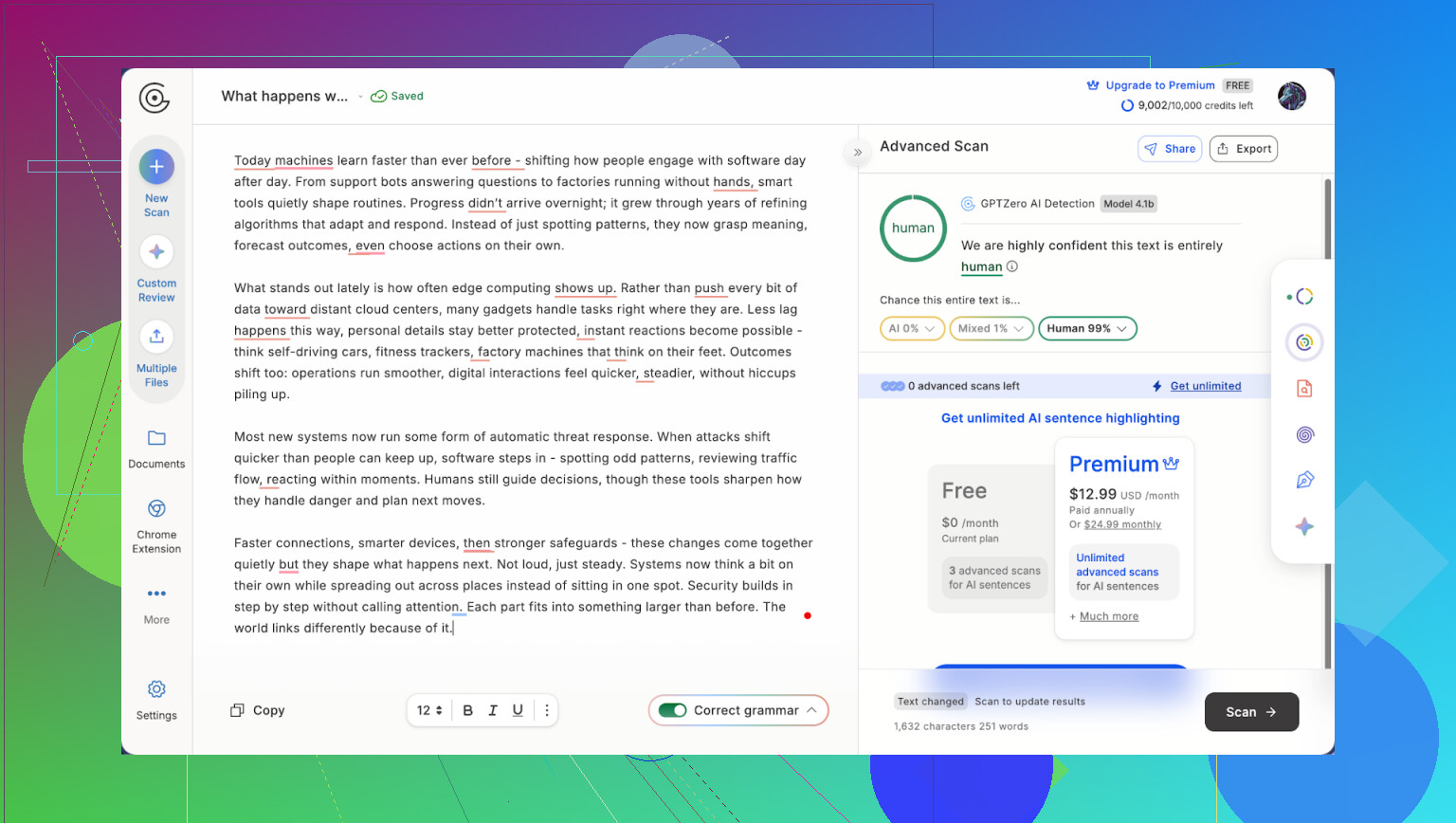Expand the AI 0% dropdown
1456x823 pixels.
tap(912, 329)
